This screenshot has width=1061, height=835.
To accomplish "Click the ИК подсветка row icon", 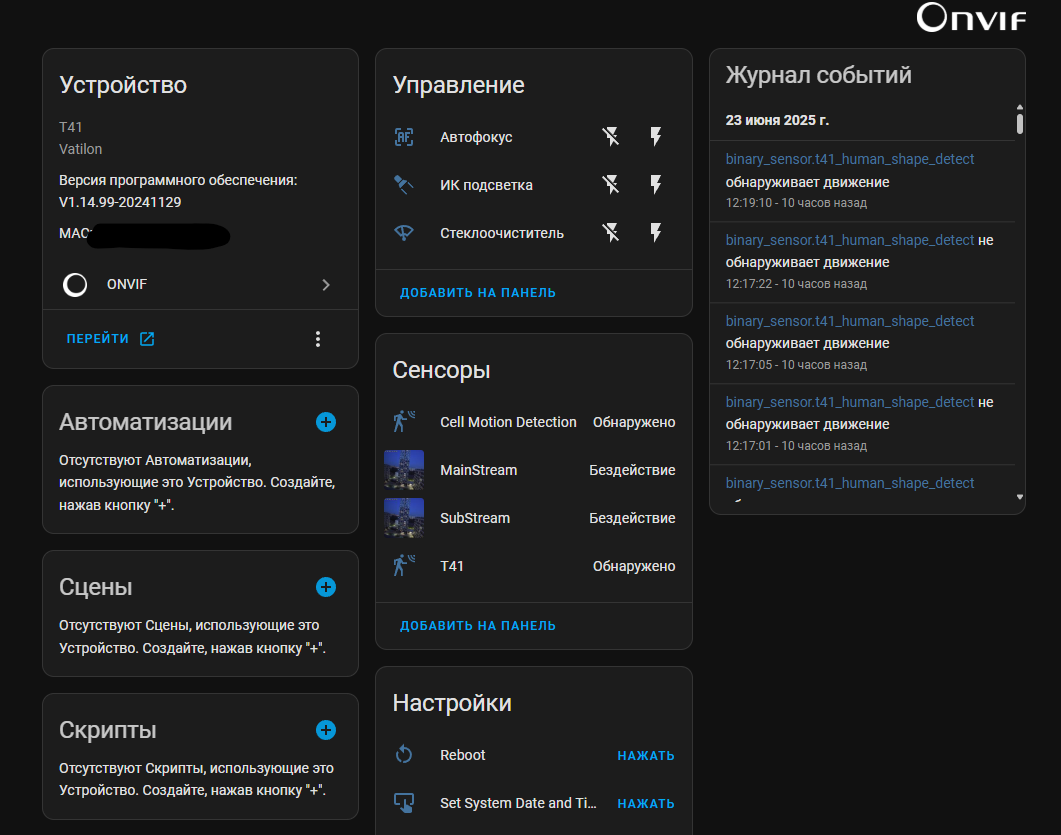I will 403,185.
